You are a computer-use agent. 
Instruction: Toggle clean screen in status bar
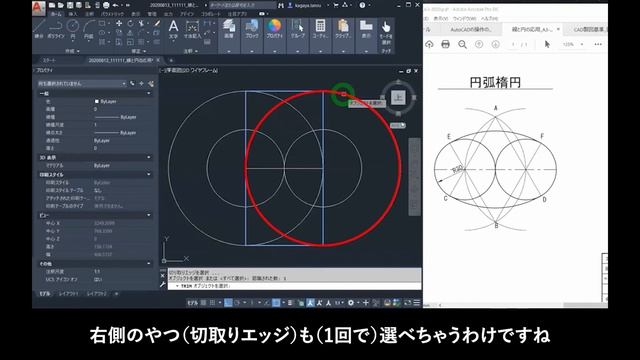pyautogui.click(x=407, y=303)
